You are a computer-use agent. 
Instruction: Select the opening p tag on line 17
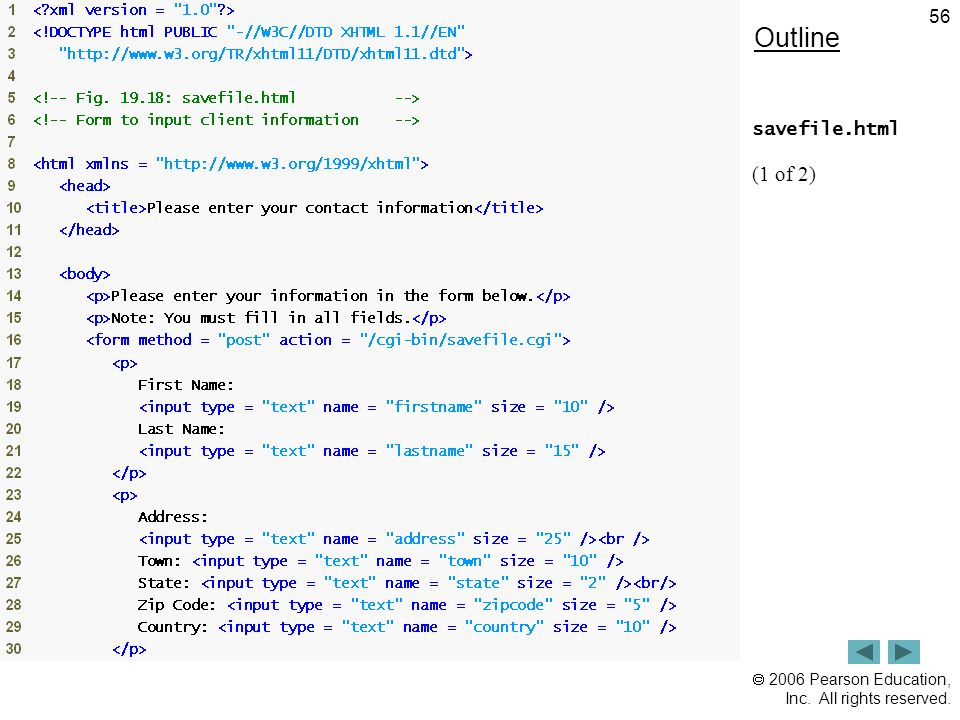point(125,364)
